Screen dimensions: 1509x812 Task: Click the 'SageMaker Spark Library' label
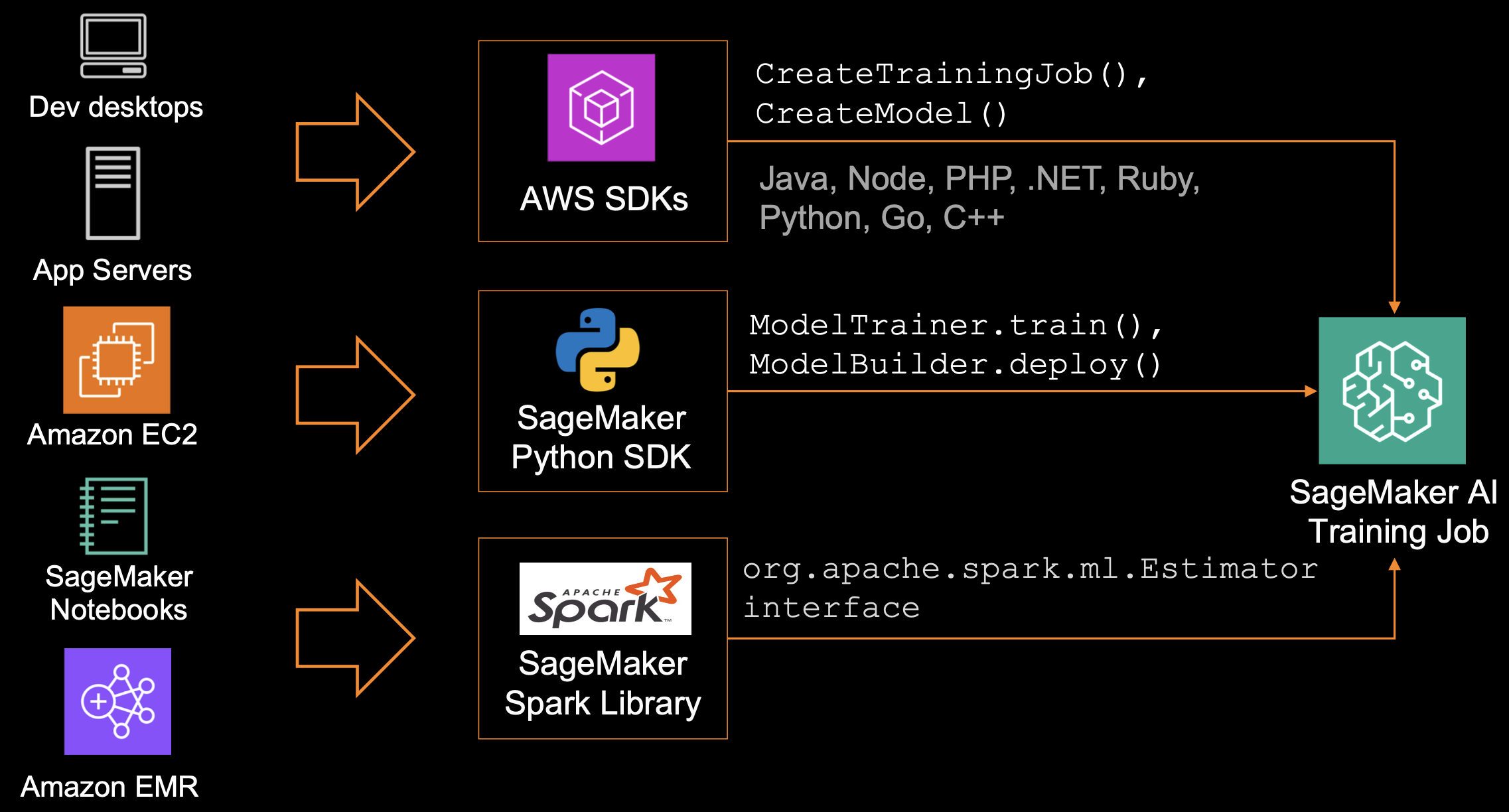(603, 684)
